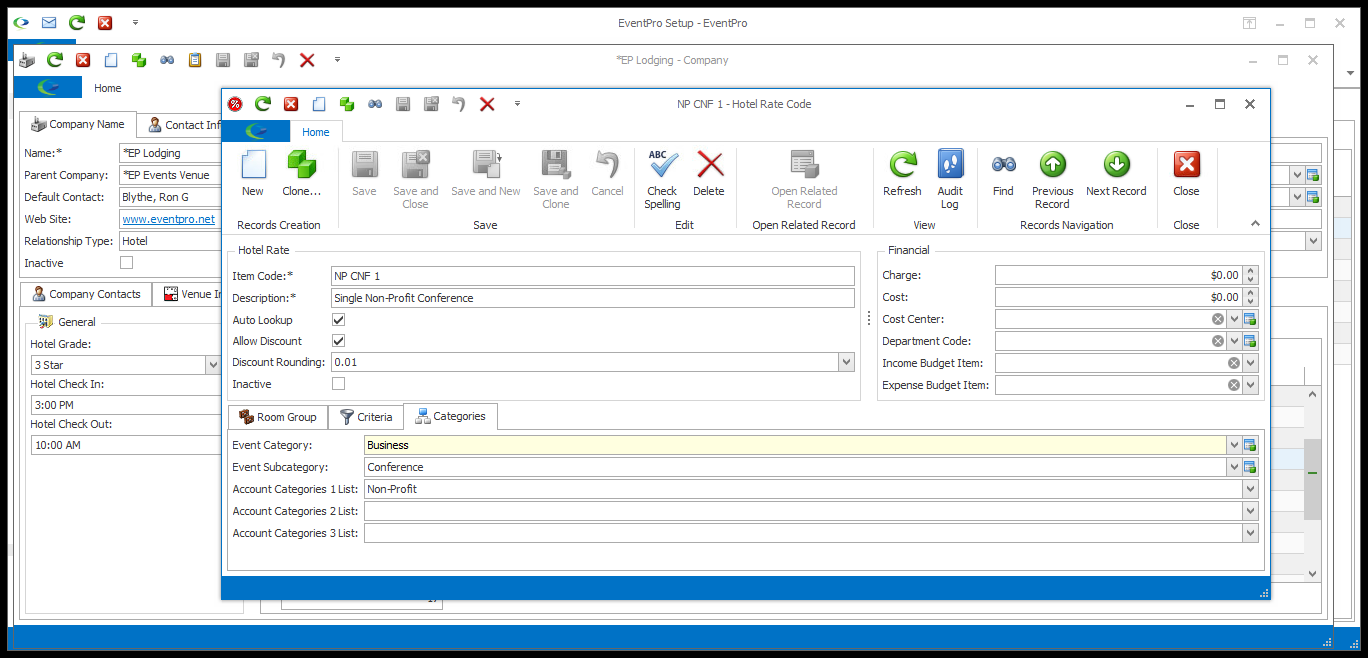
Task: Click the Delete ribbon button
Action: point(709,174)
